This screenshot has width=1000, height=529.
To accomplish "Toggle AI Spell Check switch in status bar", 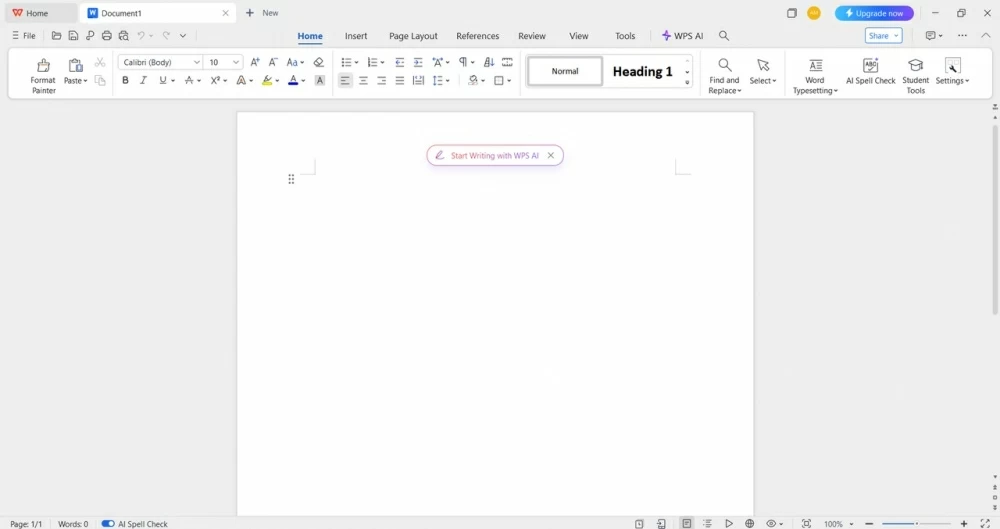I will click(108, 524).
